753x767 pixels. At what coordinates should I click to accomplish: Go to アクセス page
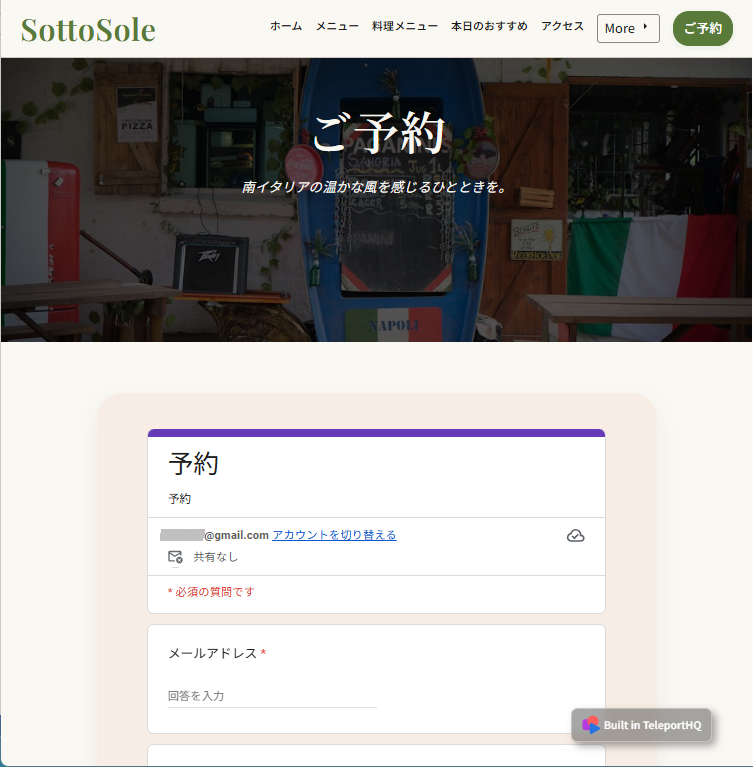563,26
